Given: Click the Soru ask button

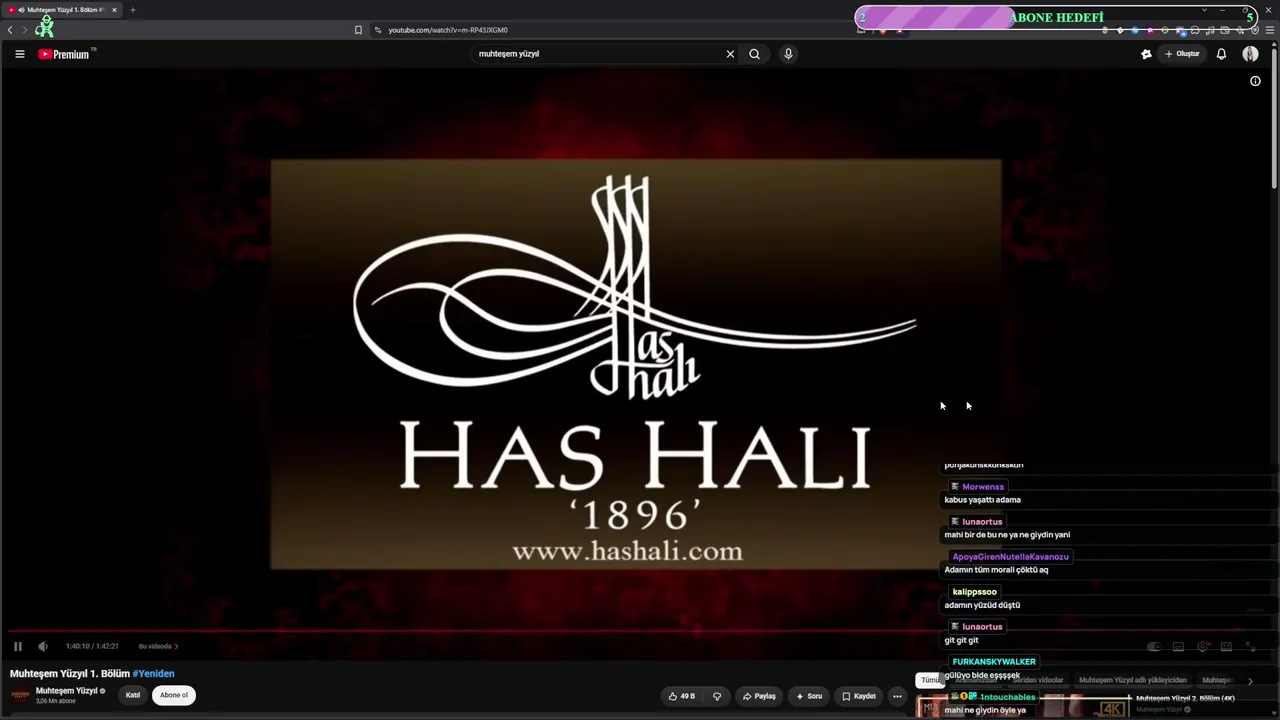Looking at the screenshot, I should [809, 696].
